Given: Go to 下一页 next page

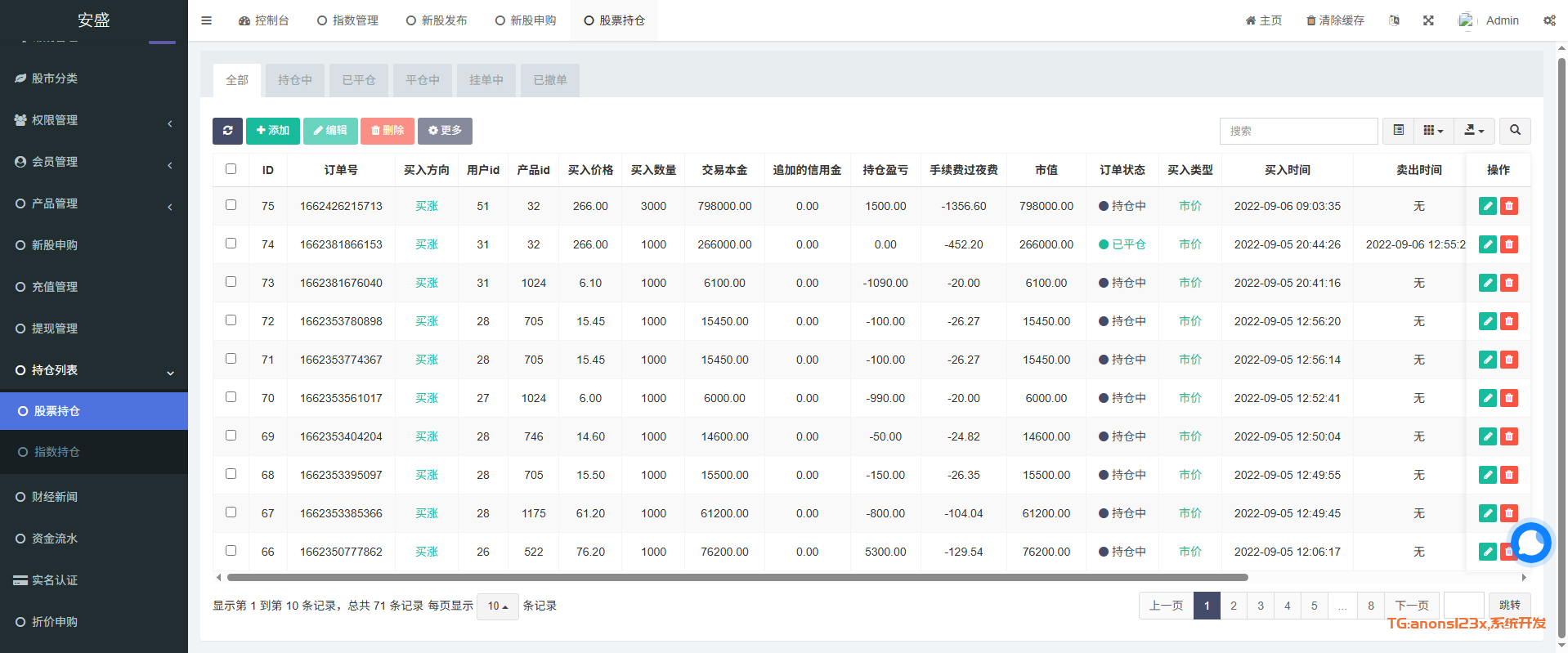Looking at the screenshot, I should [x=1412, y=606].
